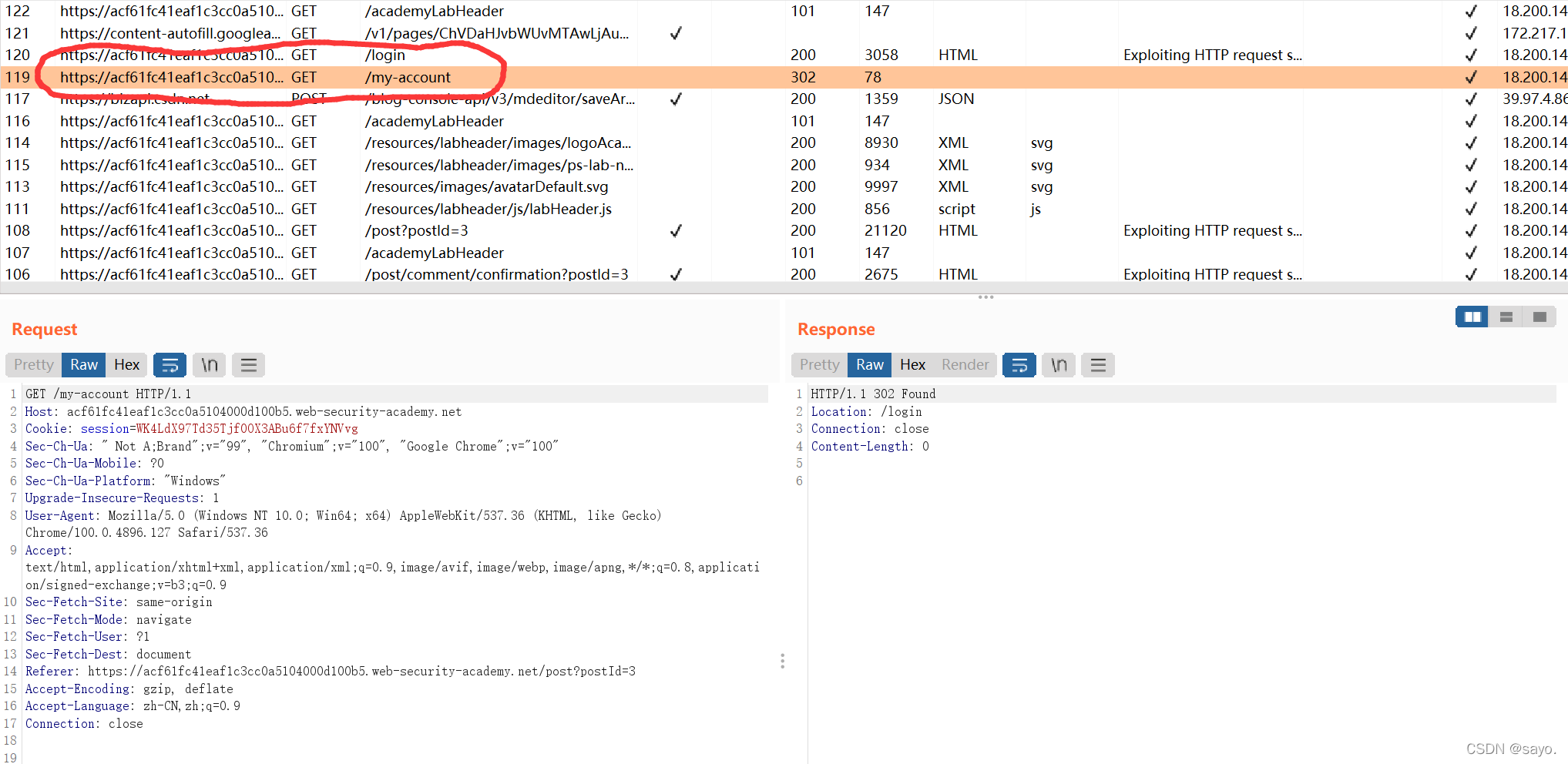Select Pretty tab in Request panel

point(34,365)
